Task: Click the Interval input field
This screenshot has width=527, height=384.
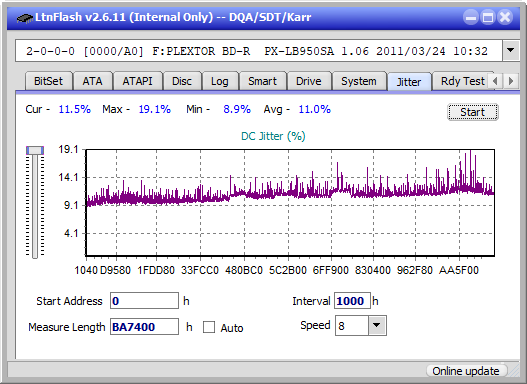Action: point(352,301)
